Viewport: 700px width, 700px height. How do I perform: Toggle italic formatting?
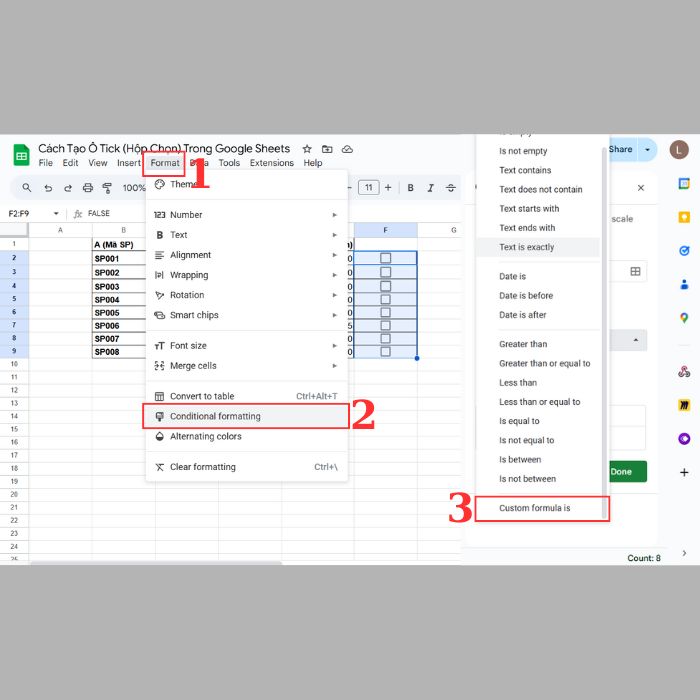pyautogui.click(x=430, y=188)
